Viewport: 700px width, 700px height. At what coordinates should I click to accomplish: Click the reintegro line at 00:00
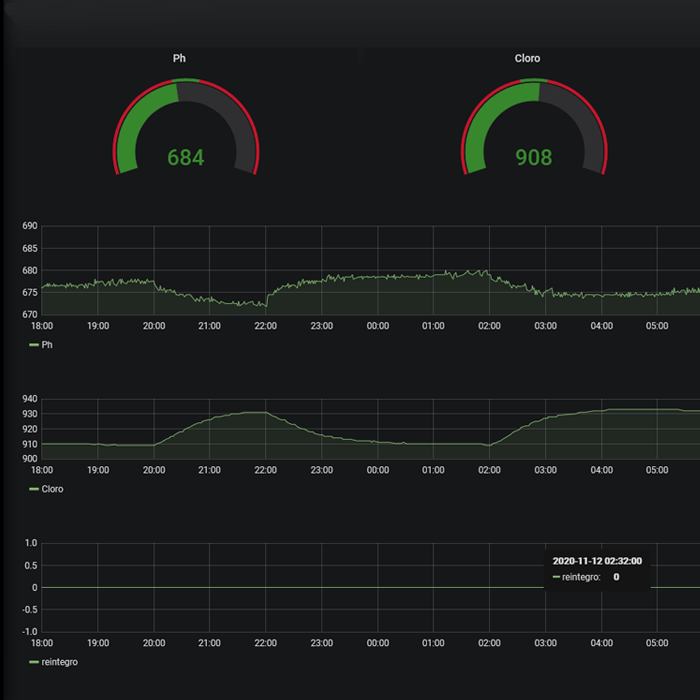tap(378, 588)
